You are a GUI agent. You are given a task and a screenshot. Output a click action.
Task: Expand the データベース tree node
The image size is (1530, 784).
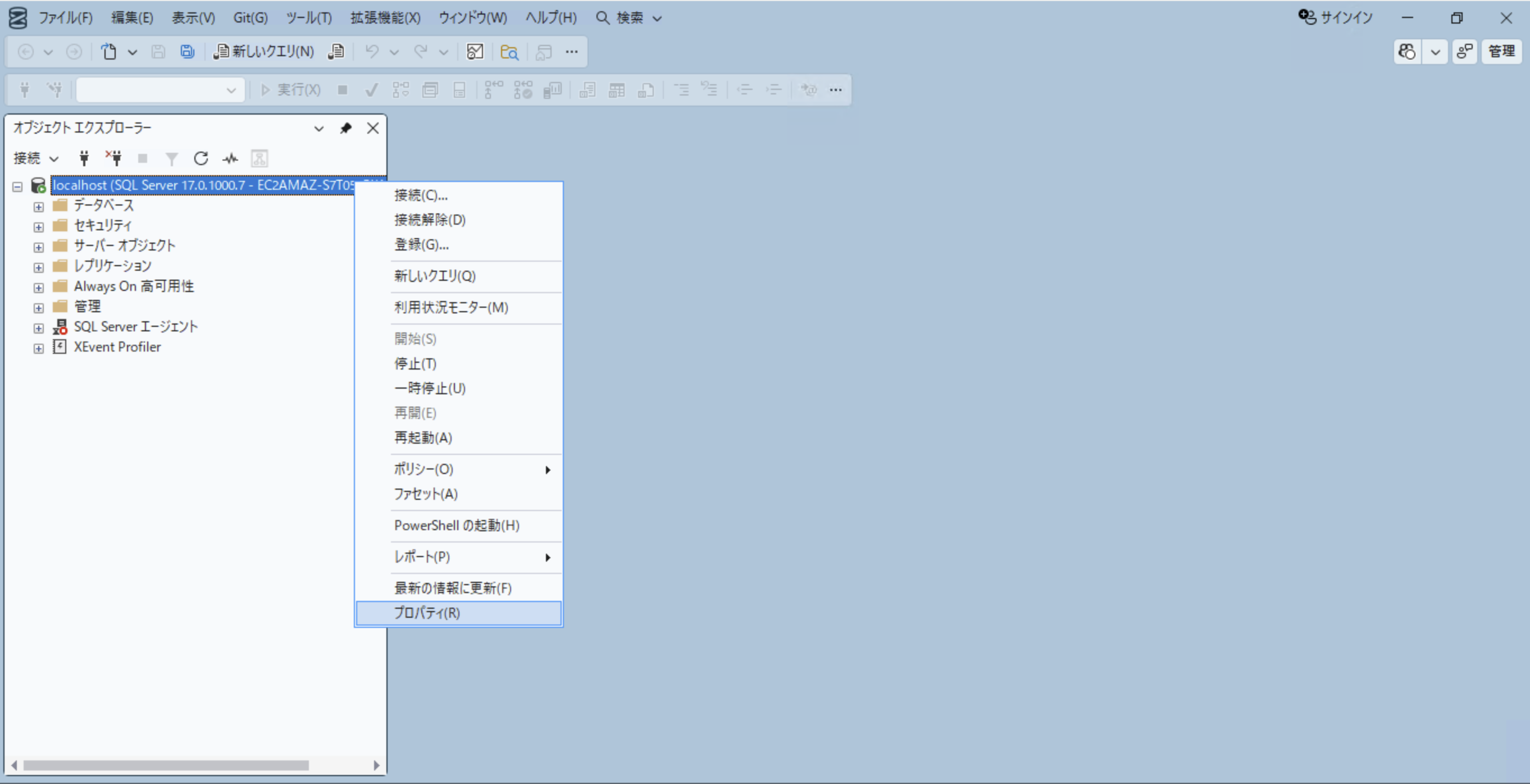point(38,207)
